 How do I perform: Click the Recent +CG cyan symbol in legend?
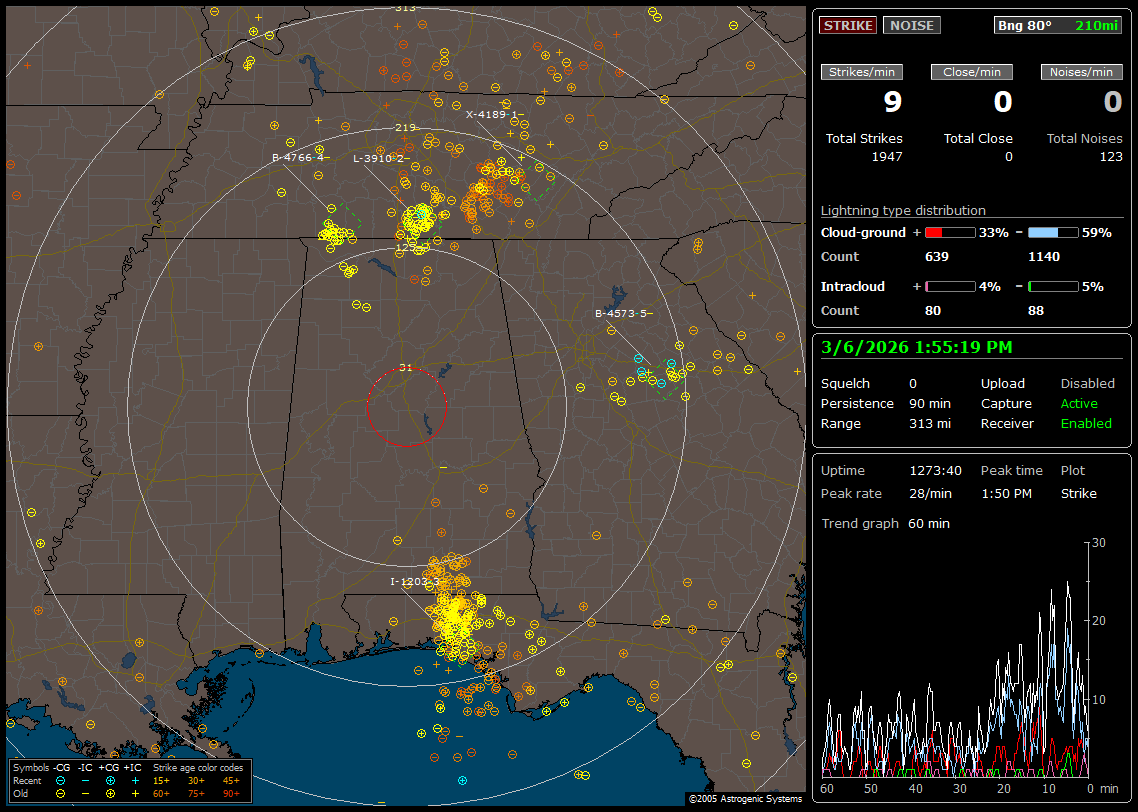click(x=110, y=780)
